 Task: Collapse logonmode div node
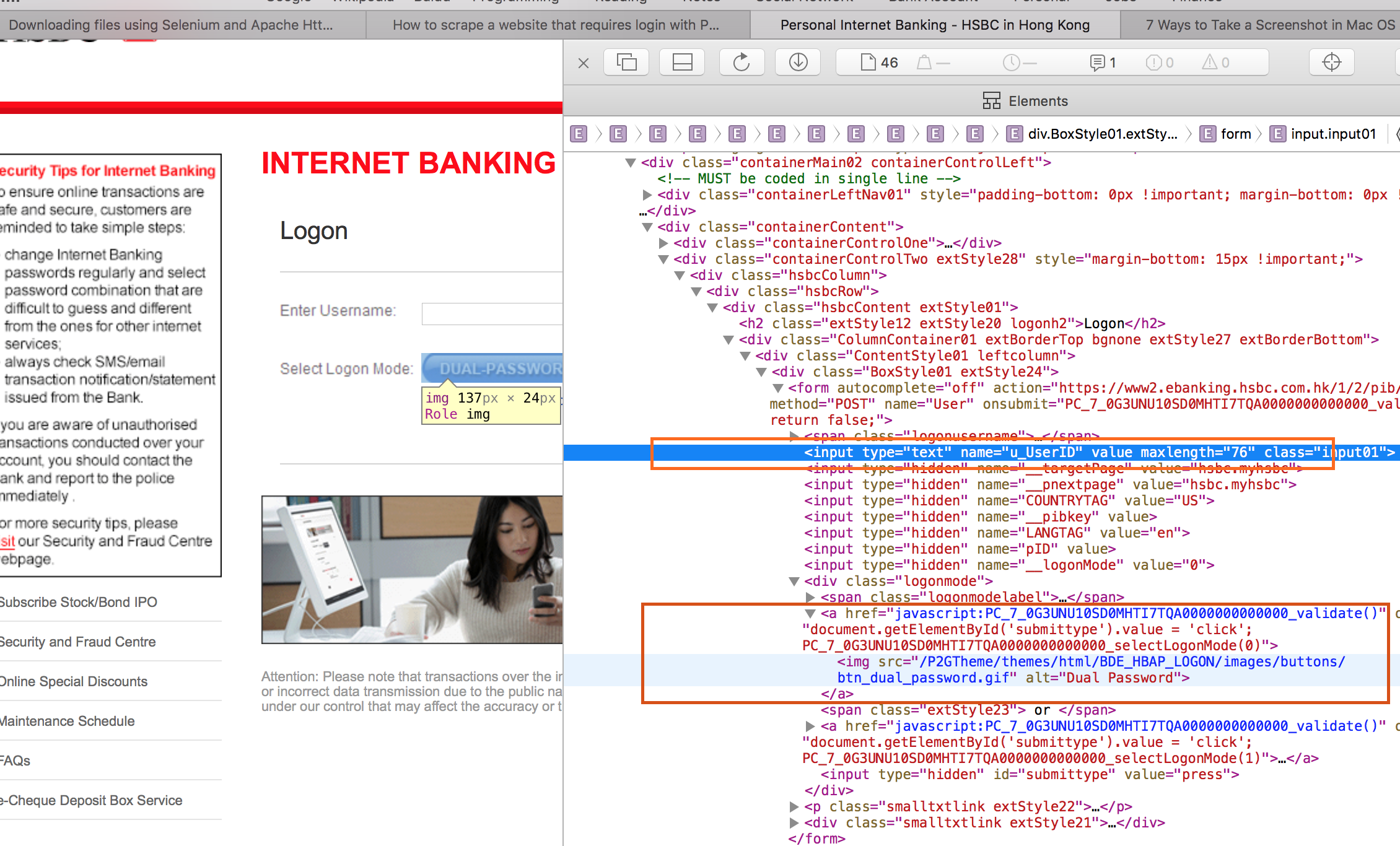(x=794, y=582)
